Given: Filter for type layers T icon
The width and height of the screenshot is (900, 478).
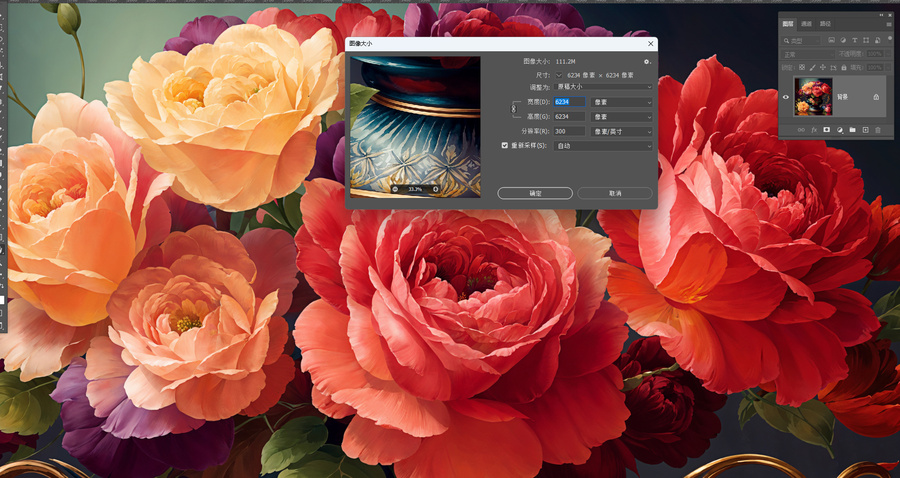Looking at the screenshot, I should (x=855, y=40).
